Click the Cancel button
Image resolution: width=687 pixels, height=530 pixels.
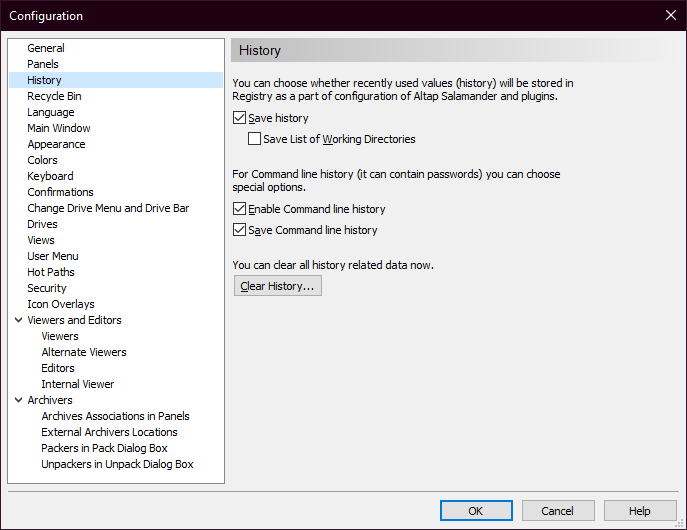tap(558, 511)
